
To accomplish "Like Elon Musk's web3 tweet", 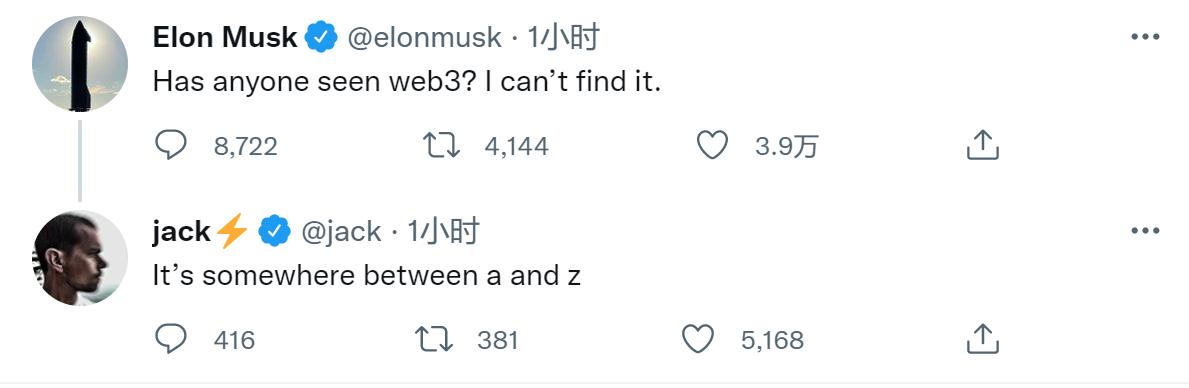I will (x=712, y=145).
